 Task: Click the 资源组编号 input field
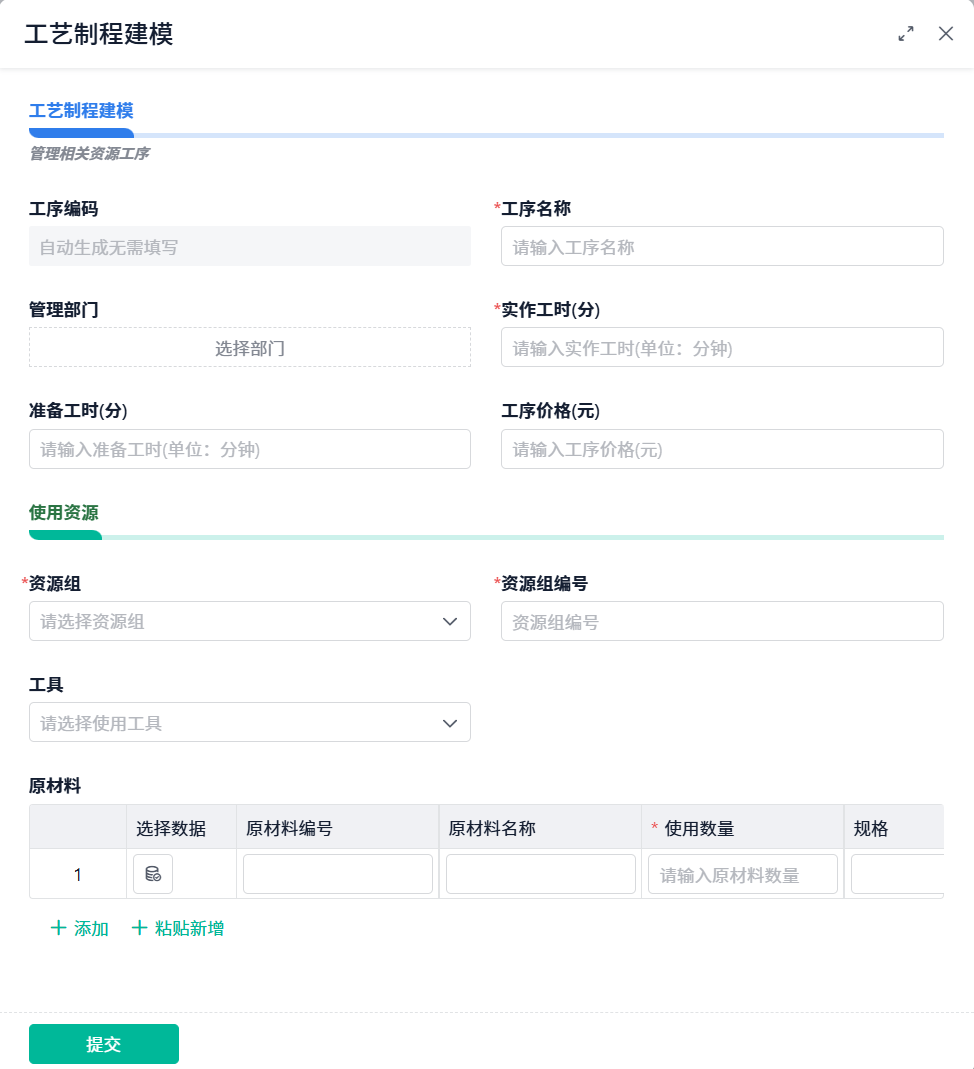tap(722, 621)
